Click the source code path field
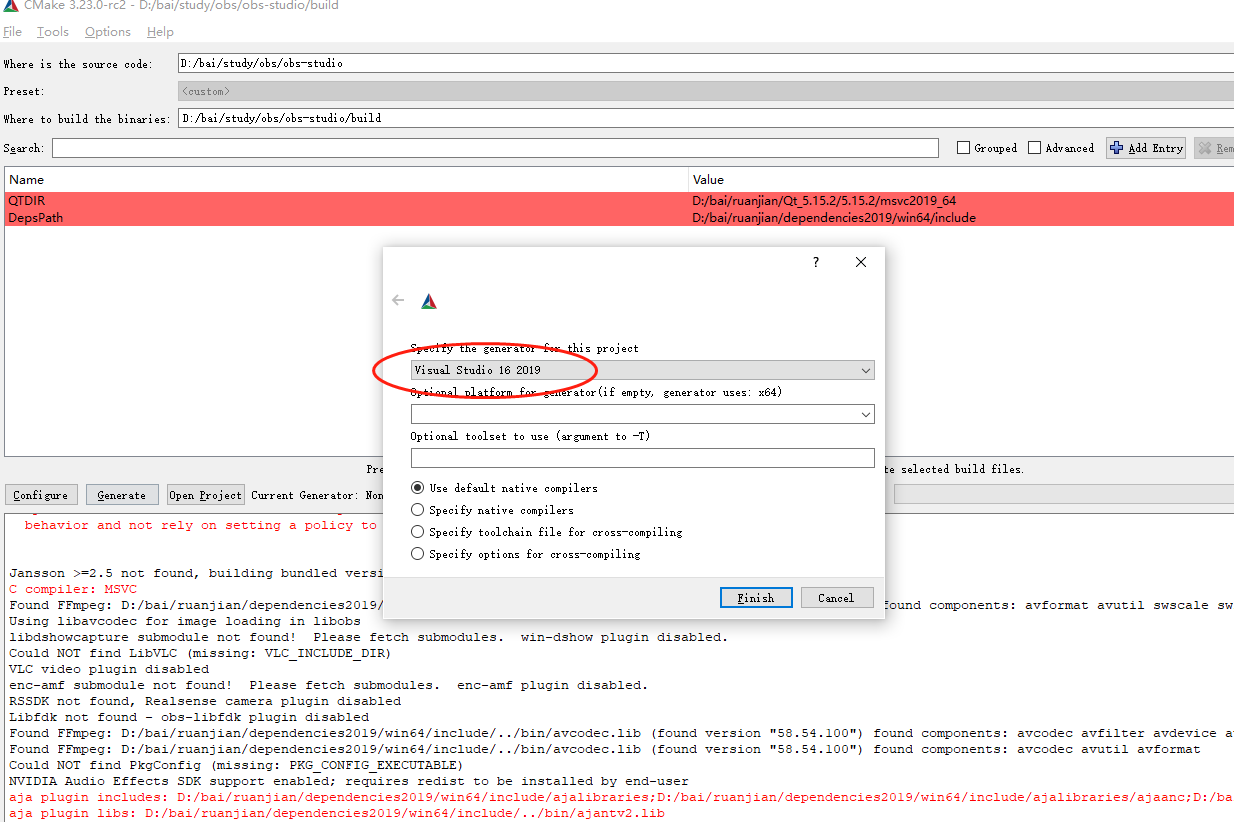 click(705, 63)
